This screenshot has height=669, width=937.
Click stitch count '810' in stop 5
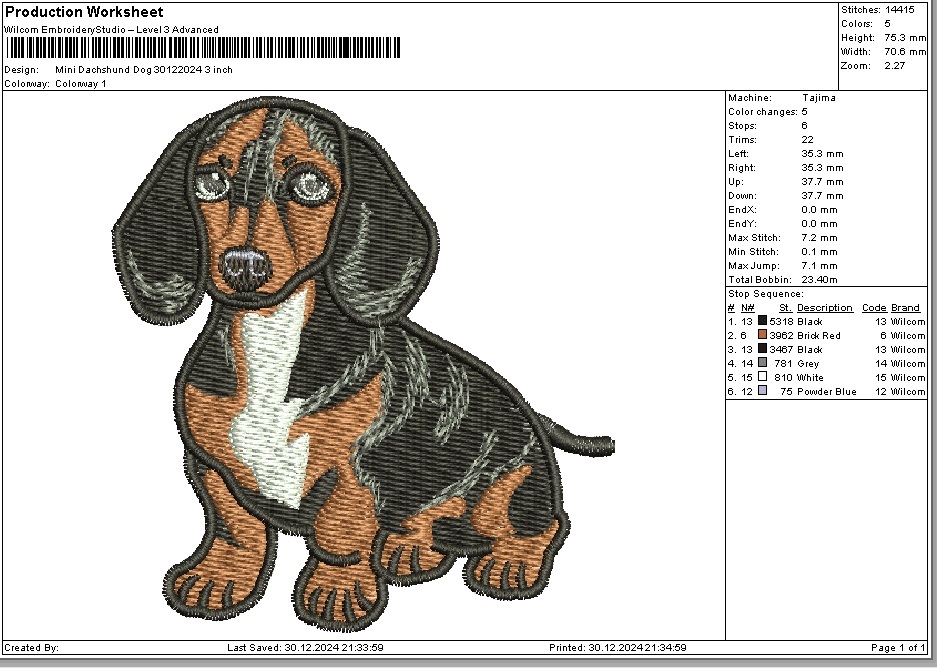coord(783,378)
